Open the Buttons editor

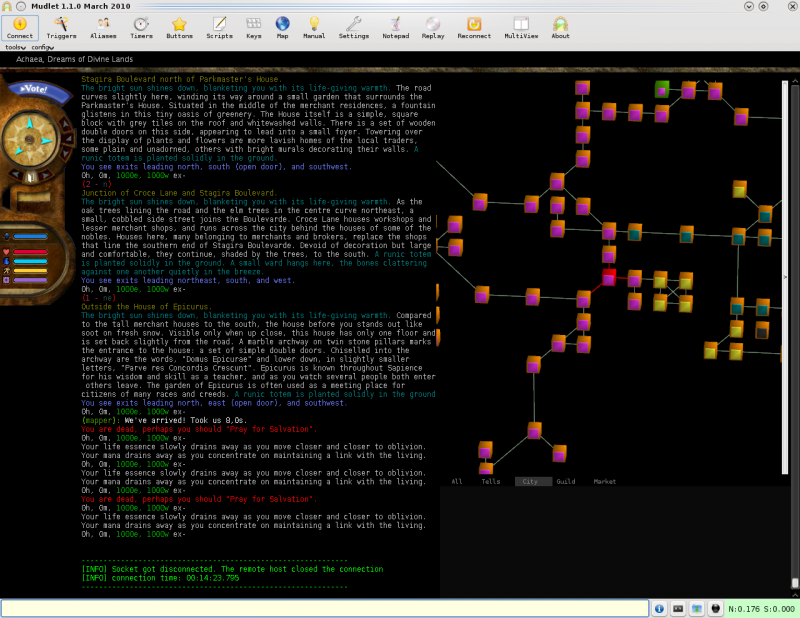179,28
